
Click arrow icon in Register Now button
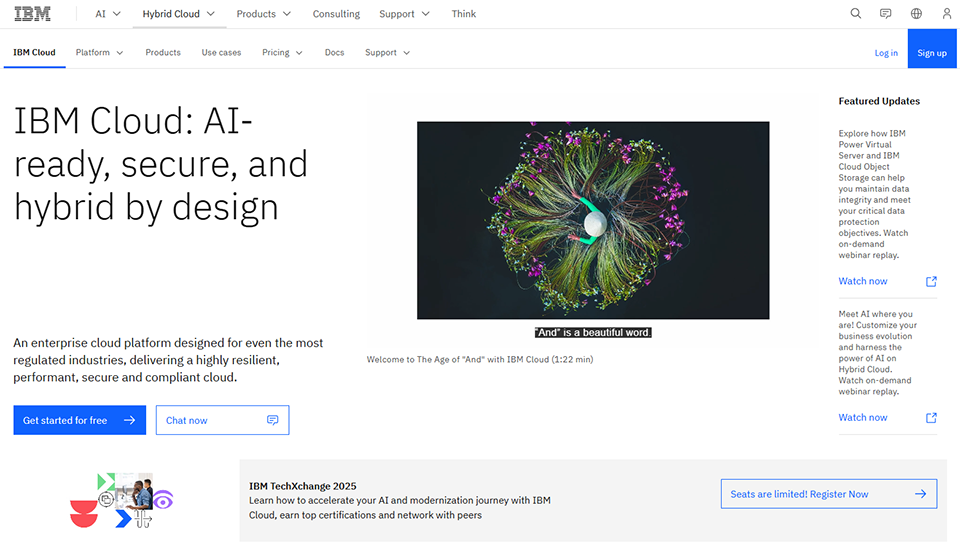tap(920, 494)
